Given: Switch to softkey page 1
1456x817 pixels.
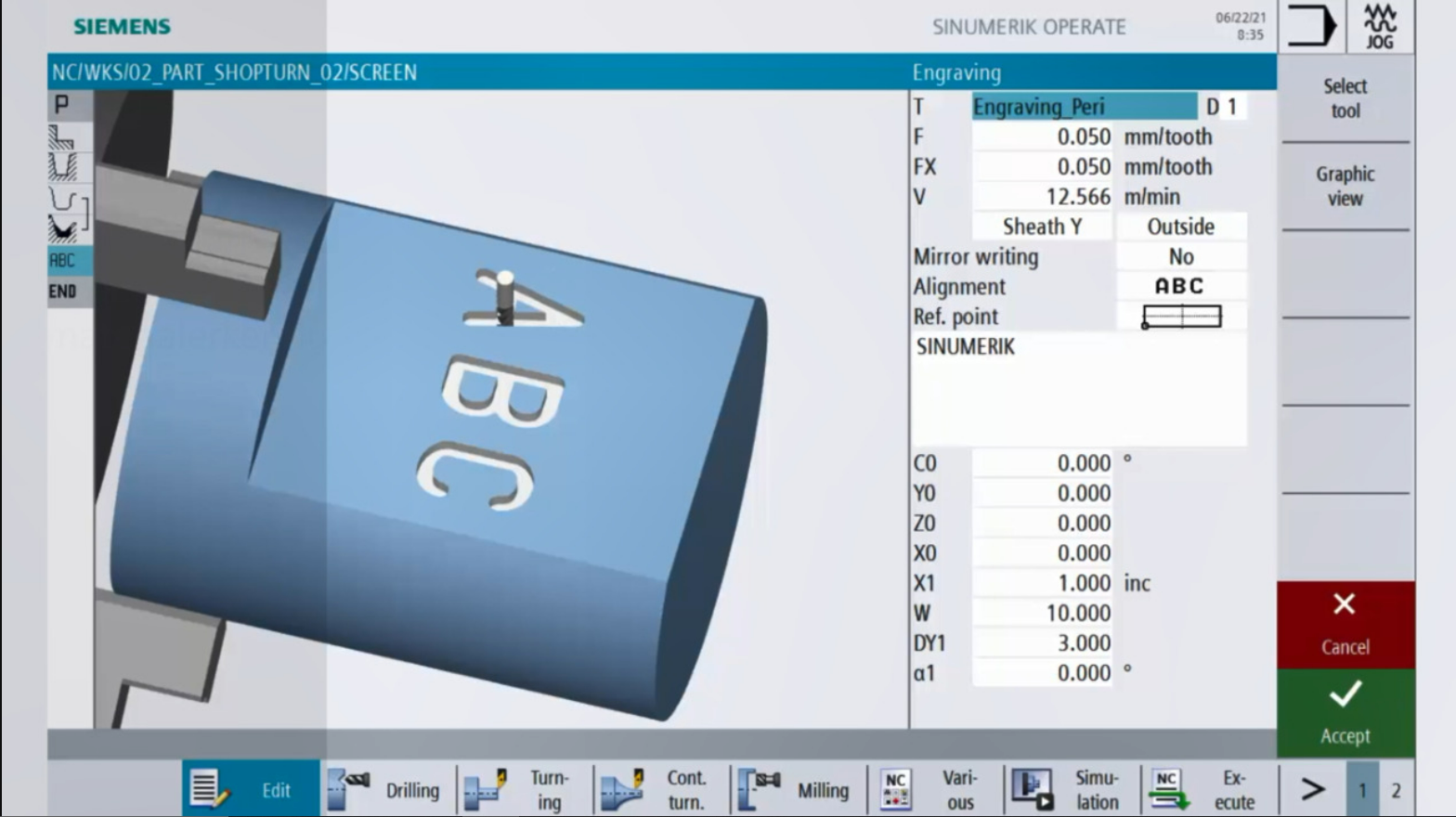Looking at the screenshot, I should 1362,790.
